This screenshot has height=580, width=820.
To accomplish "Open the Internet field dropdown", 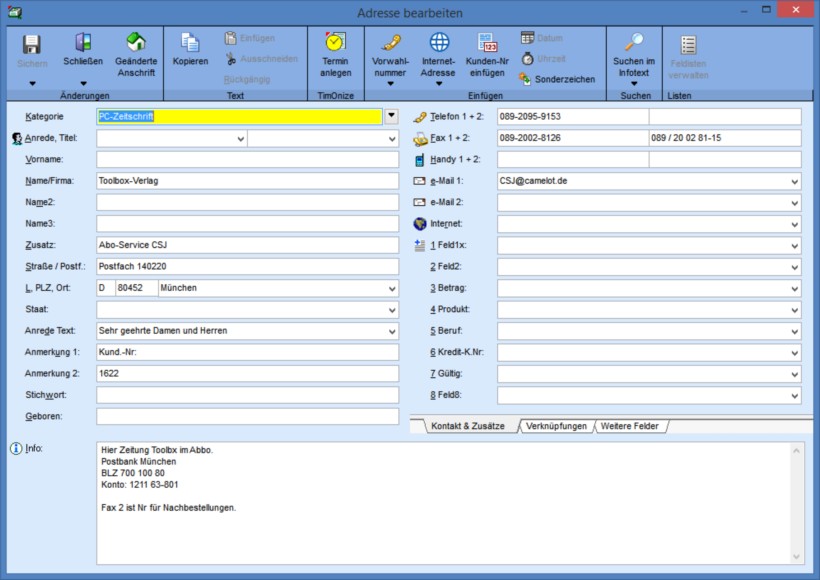I will pos(795,224).
